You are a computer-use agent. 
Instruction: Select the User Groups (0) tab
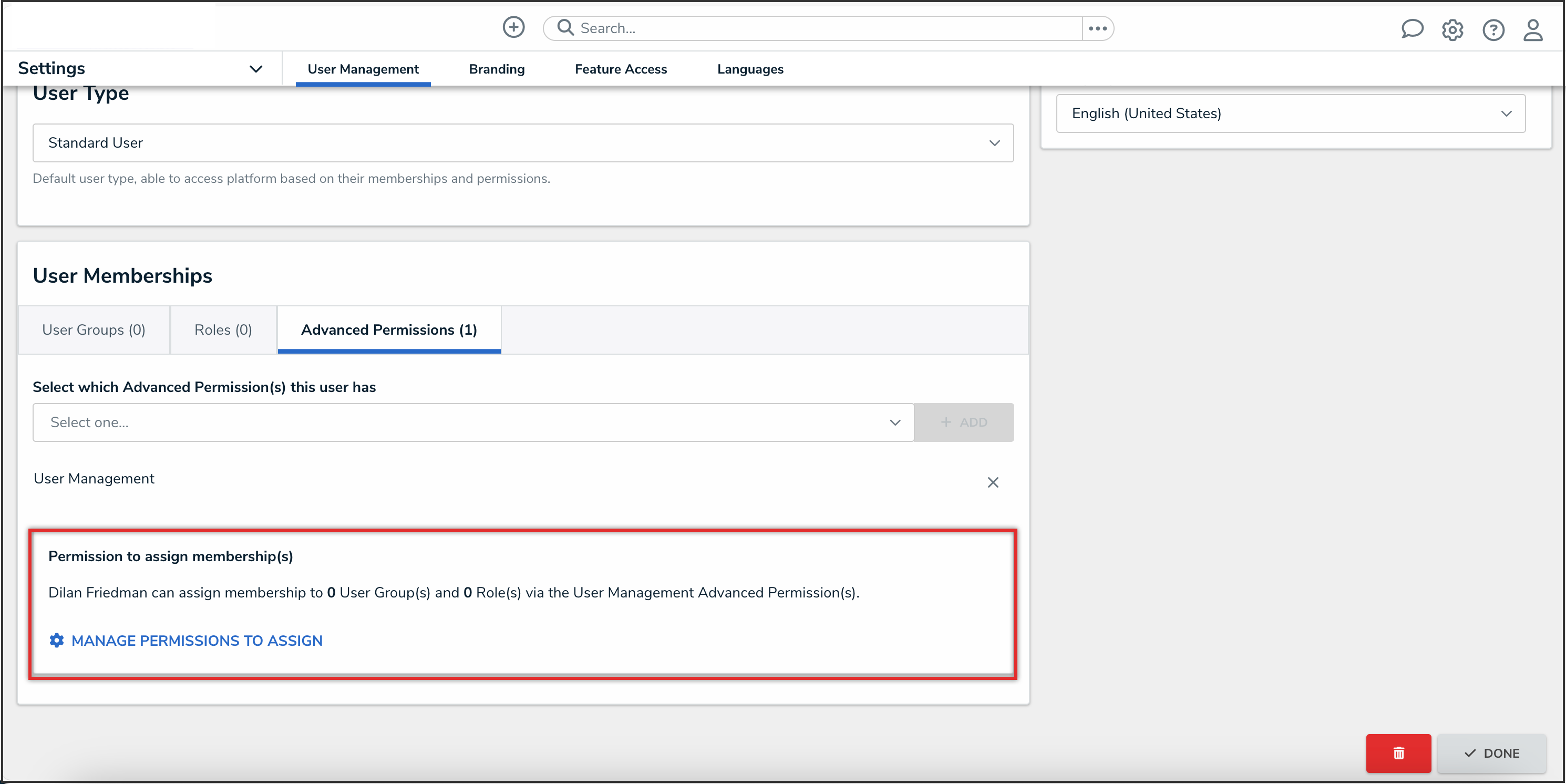(x=94, y=330)
